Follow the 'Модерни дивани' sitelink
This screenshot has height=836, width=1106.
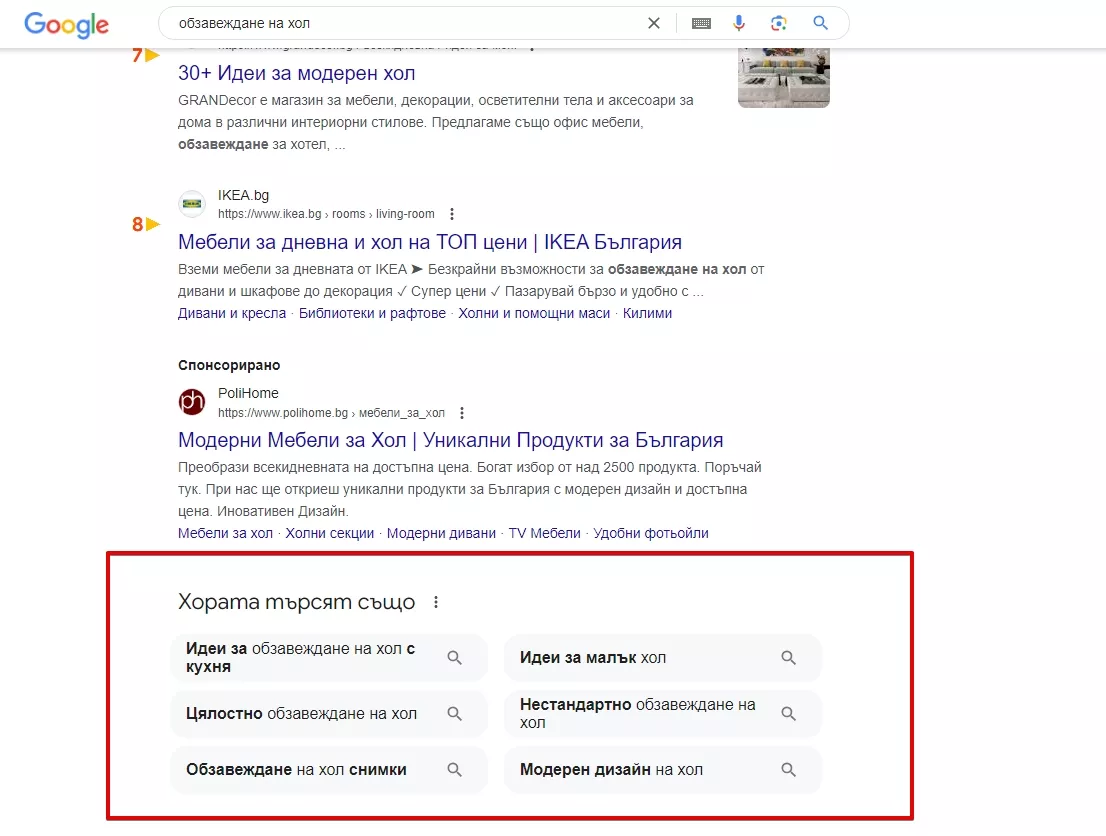click(441, 533)
